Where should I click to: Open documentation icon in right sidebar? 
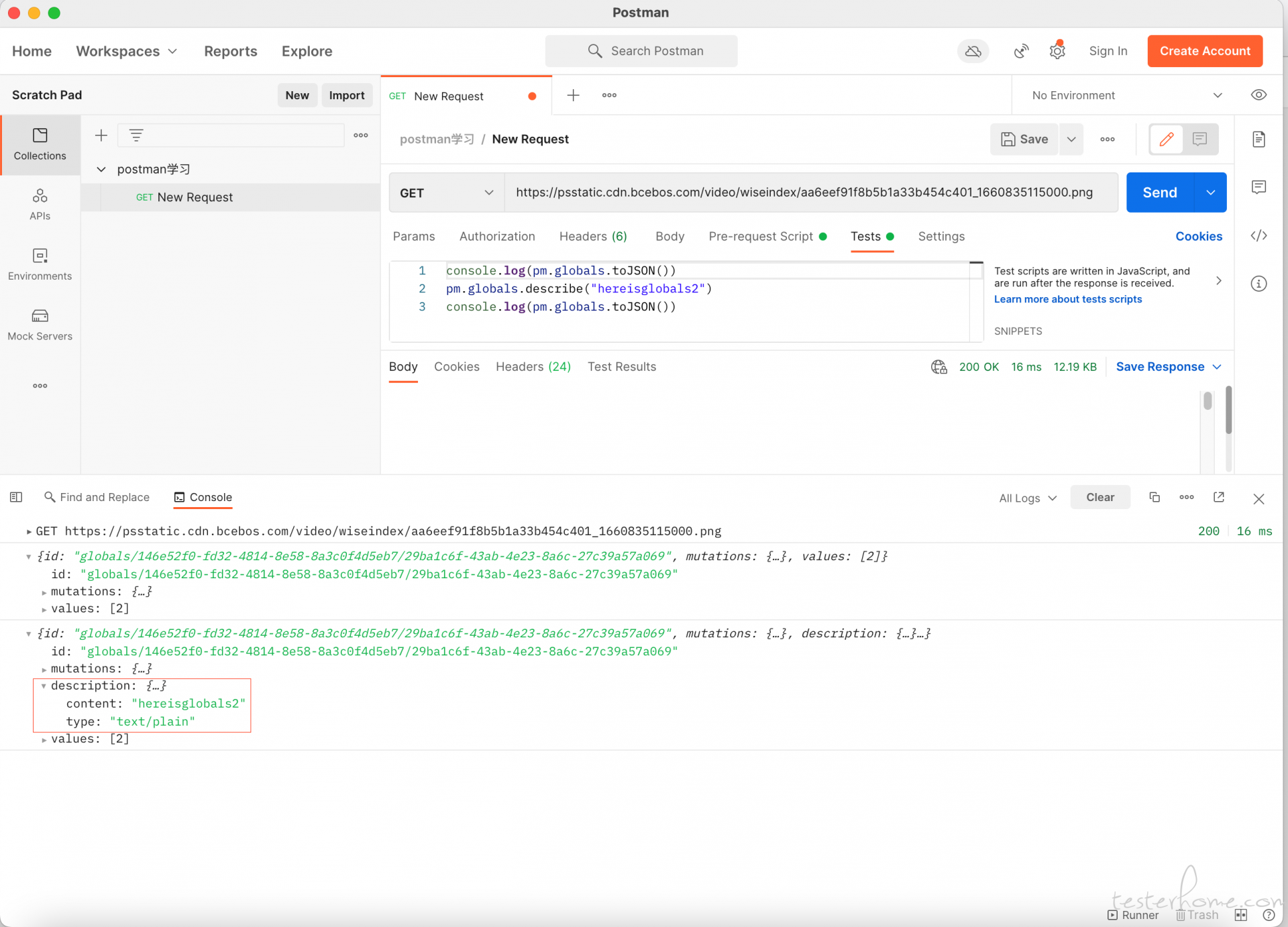pyautogui.click(x=1258, y=140)
